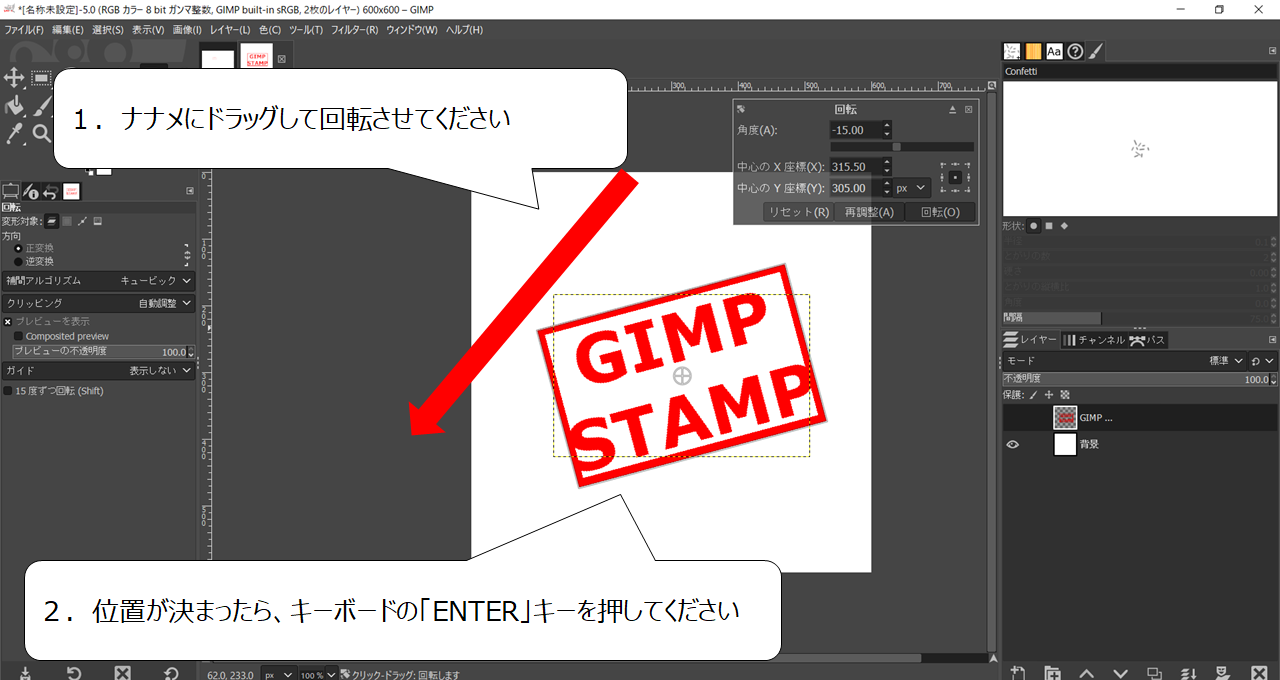
Task: Toggle visibility eye of 背景 layer
Action: click(x=1013, y=444)
